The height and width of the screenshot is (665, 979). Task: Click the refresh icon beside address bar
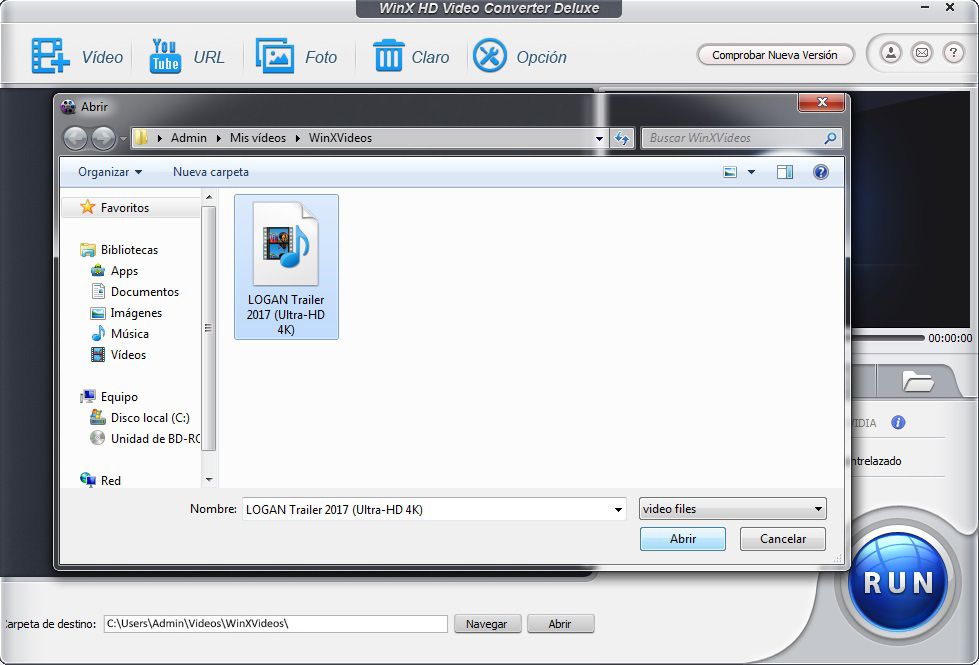tap(623, 138)
